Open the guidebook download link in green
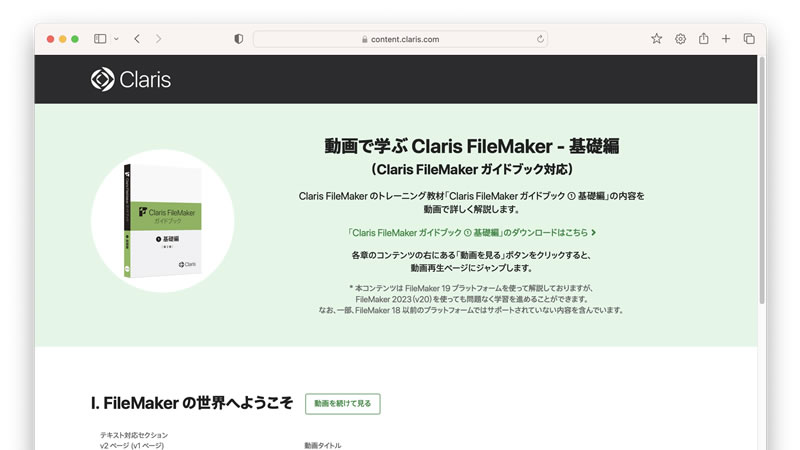The height and width of the screenshot is (450, 800). pyautogui.click(x=471, y=233)
